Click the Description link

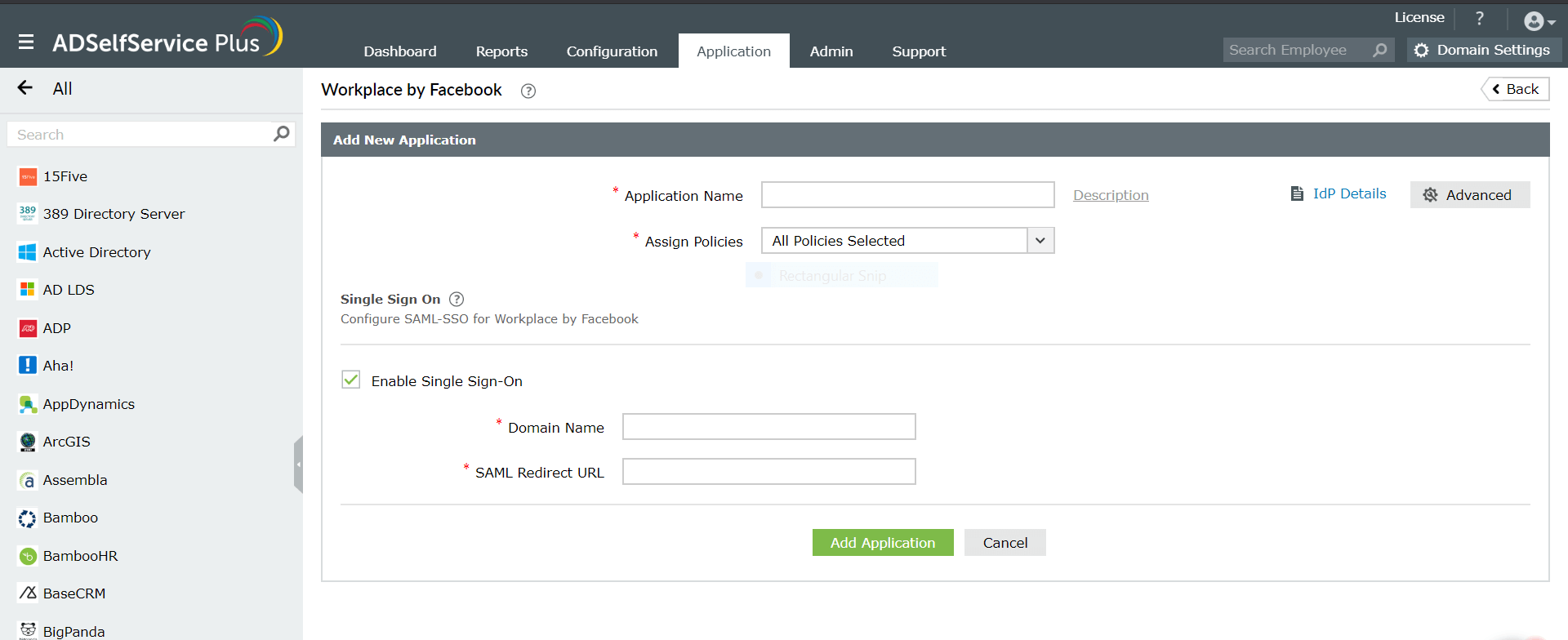[x=1110, y=195]
